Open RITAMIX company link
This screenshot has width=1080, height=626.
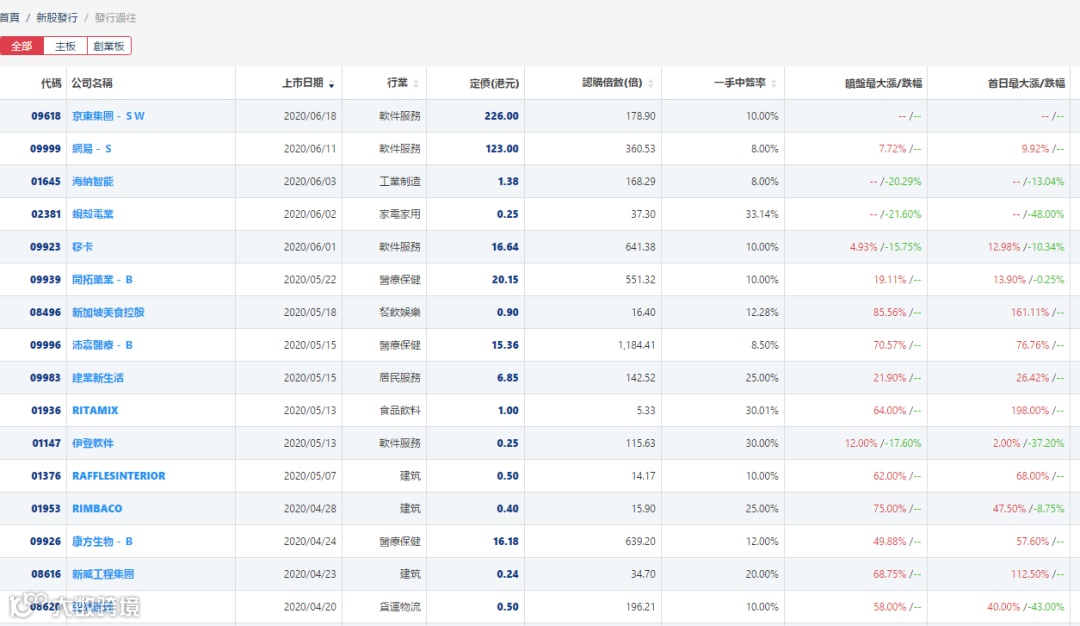pyautogui.click(x=95, y=410)
